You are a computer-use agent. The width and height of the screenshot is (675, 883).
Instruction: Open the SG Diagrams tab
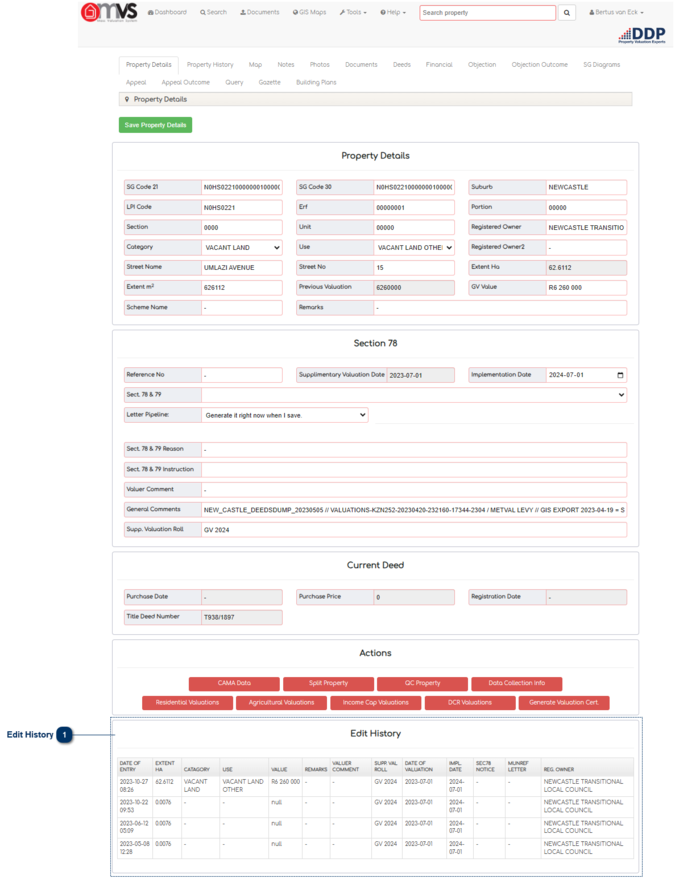tap(601, 65)
